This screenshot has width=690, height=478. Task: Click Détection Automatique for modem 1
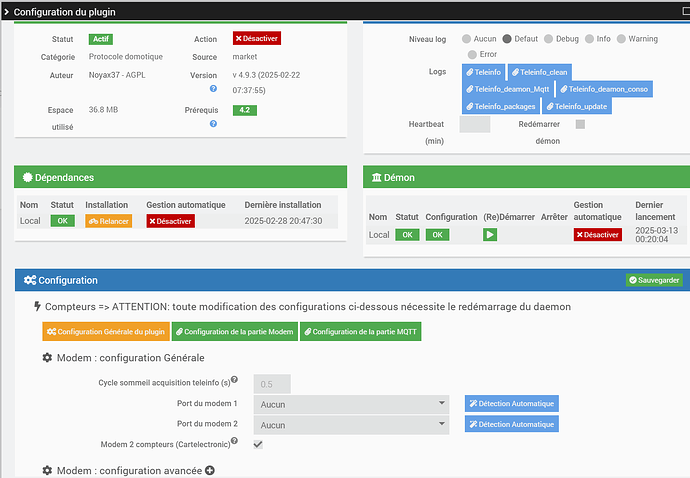click(x=512, y=403)
